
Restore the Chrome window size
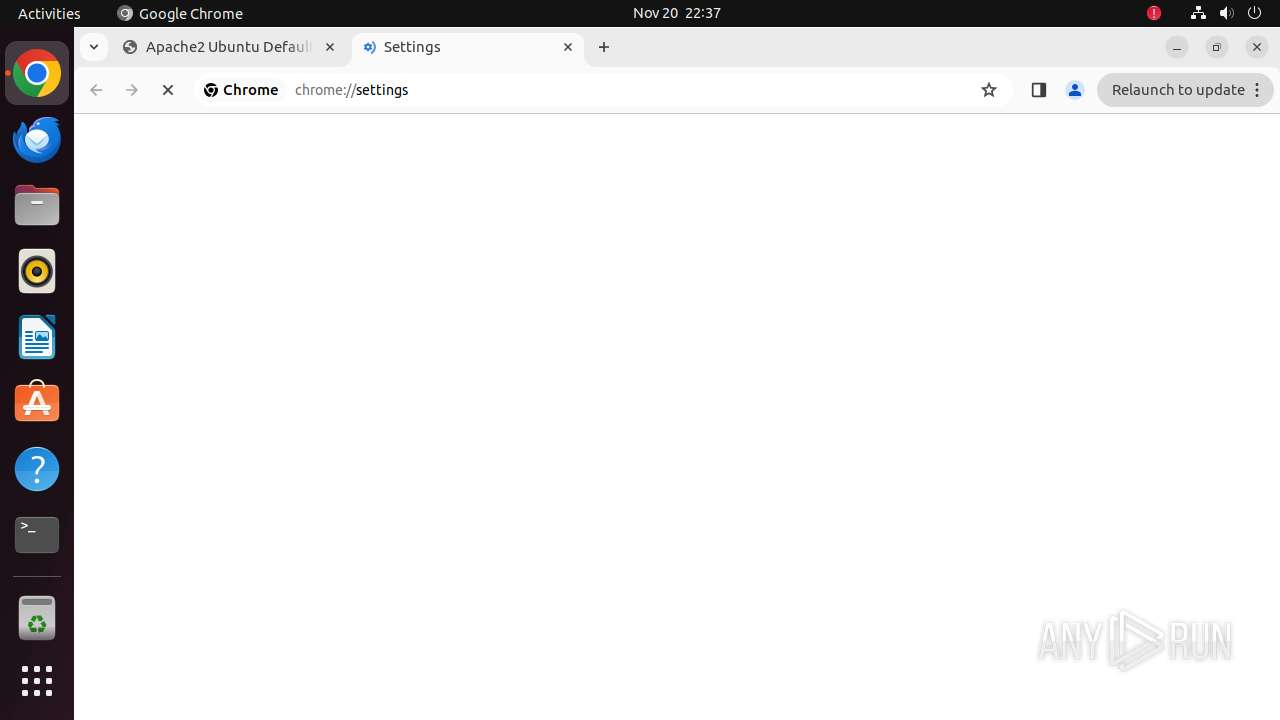pyautogui.click(x=1217, y=47)
